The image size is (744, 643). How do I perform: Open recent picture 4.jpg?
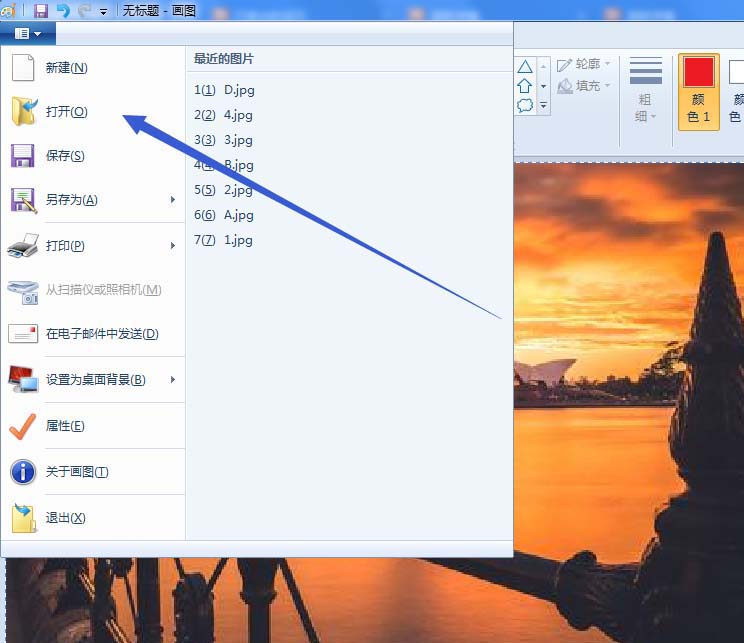[x=349, y=115]
